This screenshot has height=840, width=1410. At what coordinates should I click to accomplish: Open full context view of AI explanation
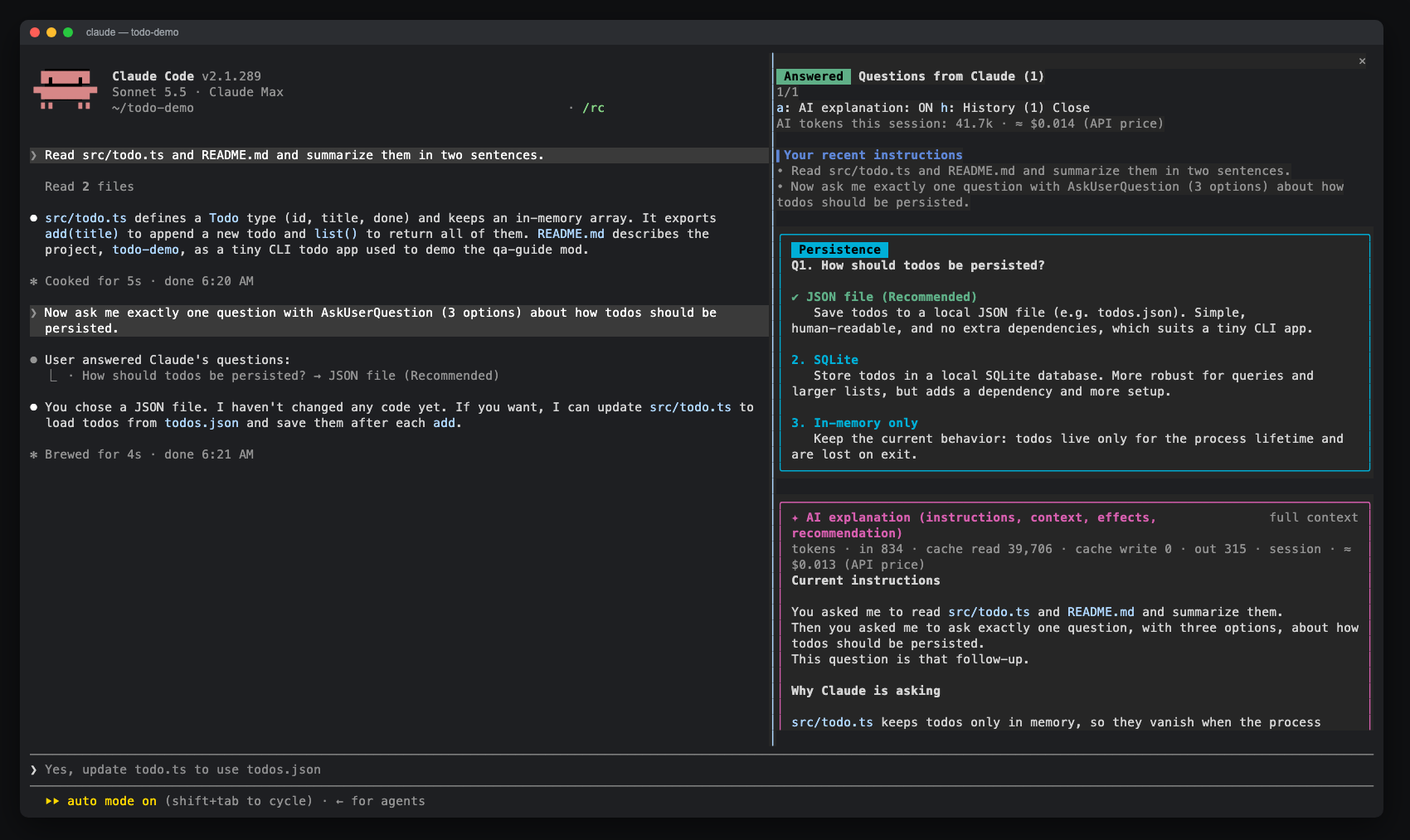point(1314,517)
